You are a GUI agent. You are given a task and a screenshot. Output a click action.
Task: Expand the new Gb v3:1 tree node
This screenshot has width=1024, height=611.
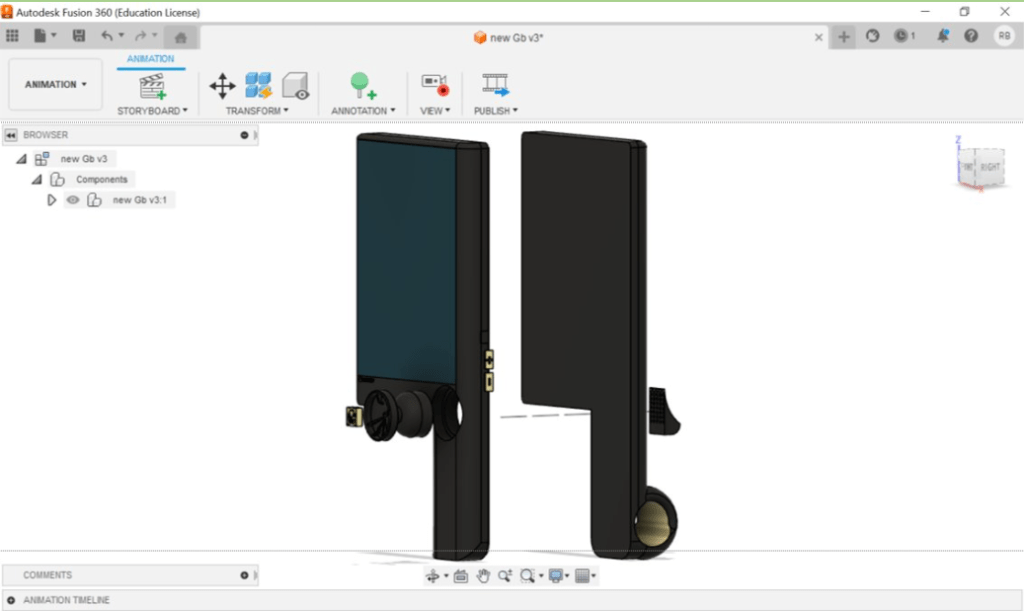point(52,200)
